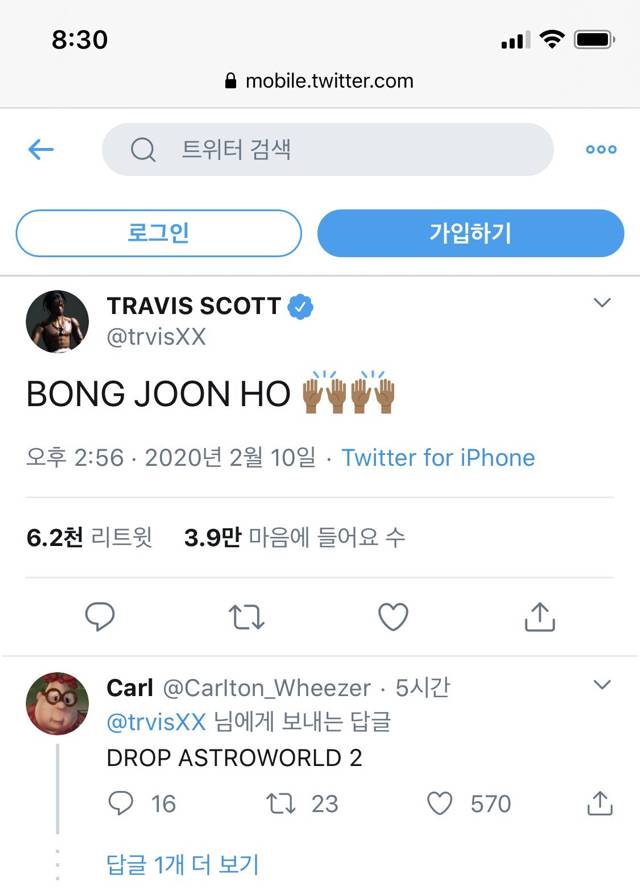Viewport: 640px width, 893px height.
Task: Open the chevron on Carl's reply
Action: (x=602, y=685)
